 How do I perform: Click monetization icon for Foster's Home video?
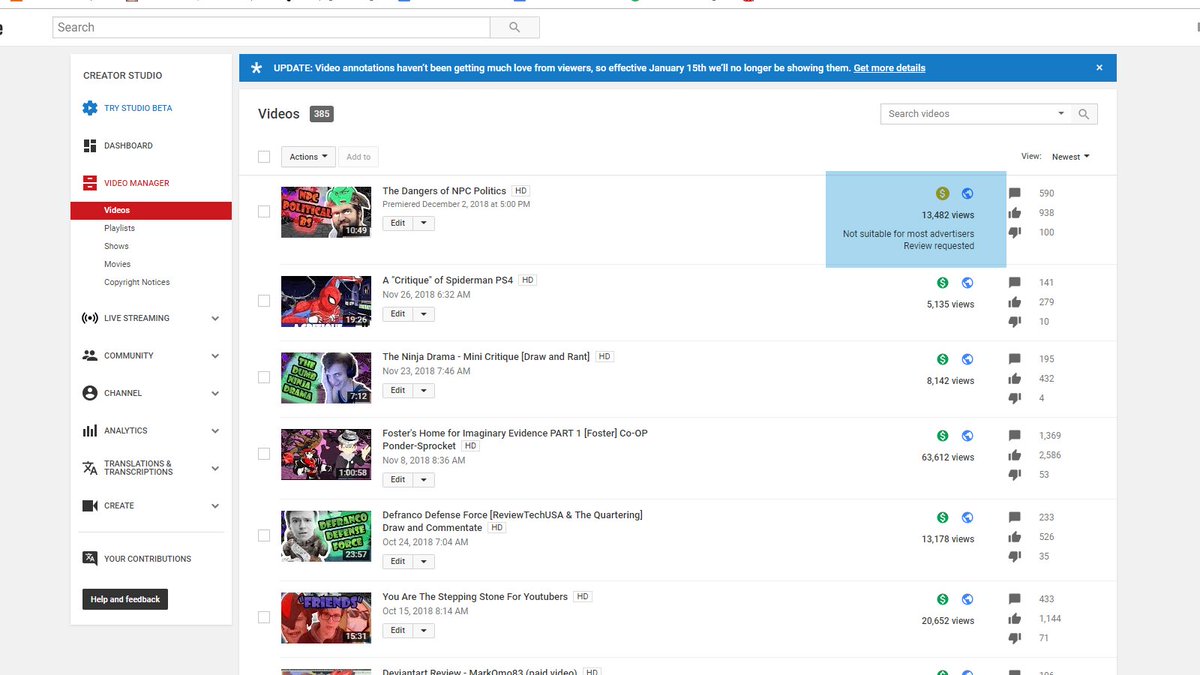click(942, 436)
